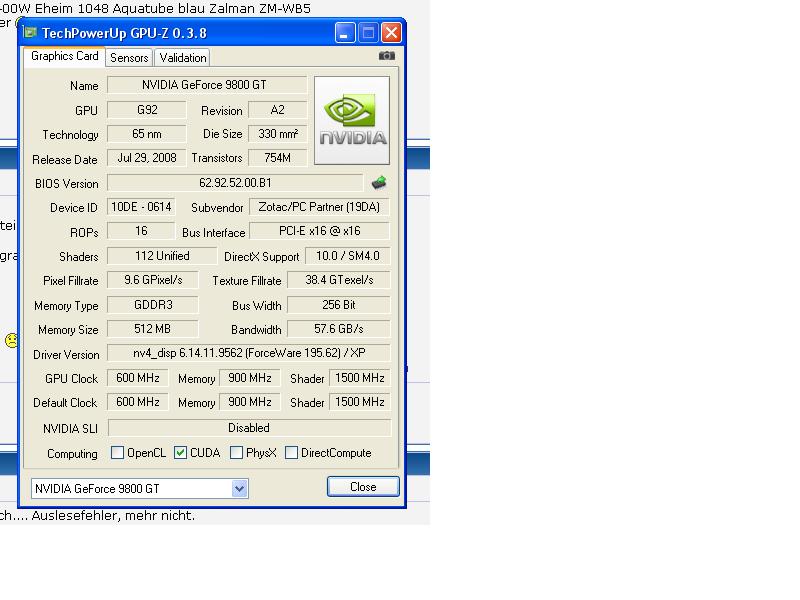Click the GPU Clock 600 MHz value
Screen dimensions: 800x600
click(x=138, y=378)
